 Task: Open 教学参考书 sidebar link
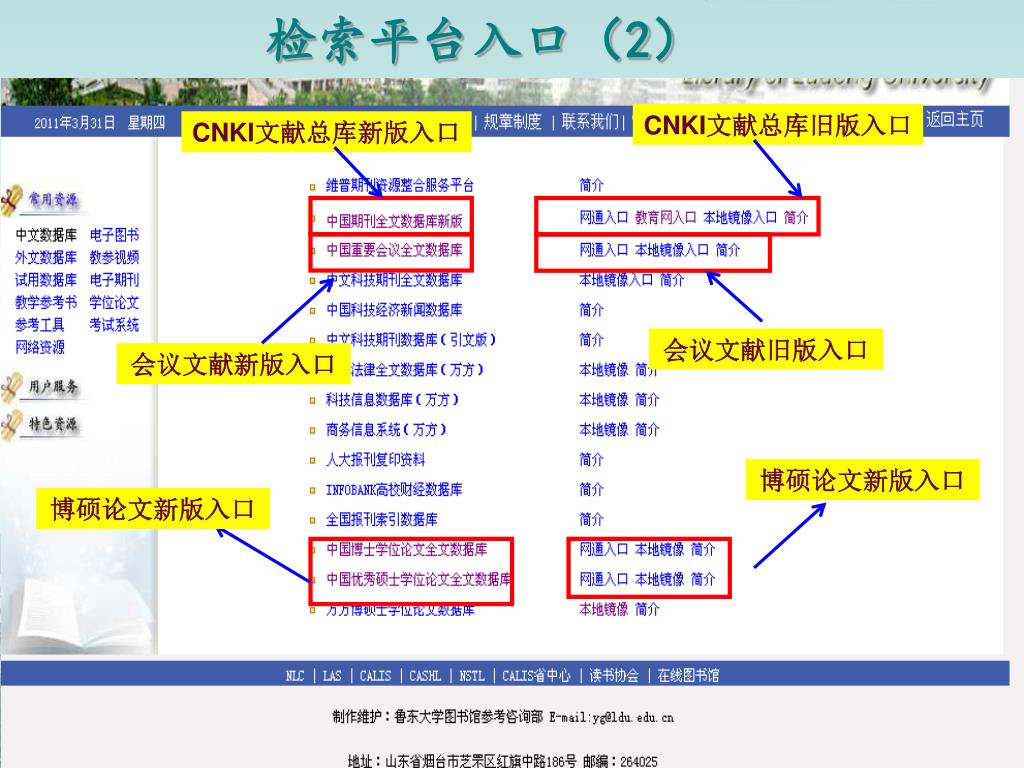coord(46,302)
